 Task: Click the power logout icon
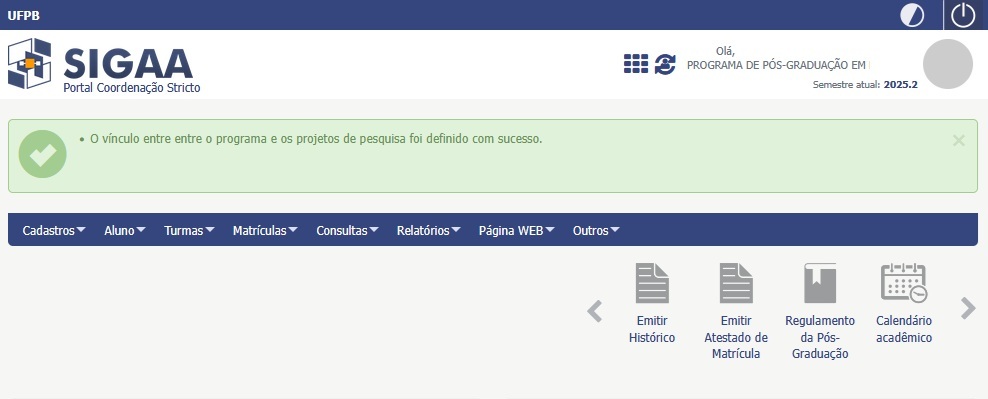click(963, 14)
